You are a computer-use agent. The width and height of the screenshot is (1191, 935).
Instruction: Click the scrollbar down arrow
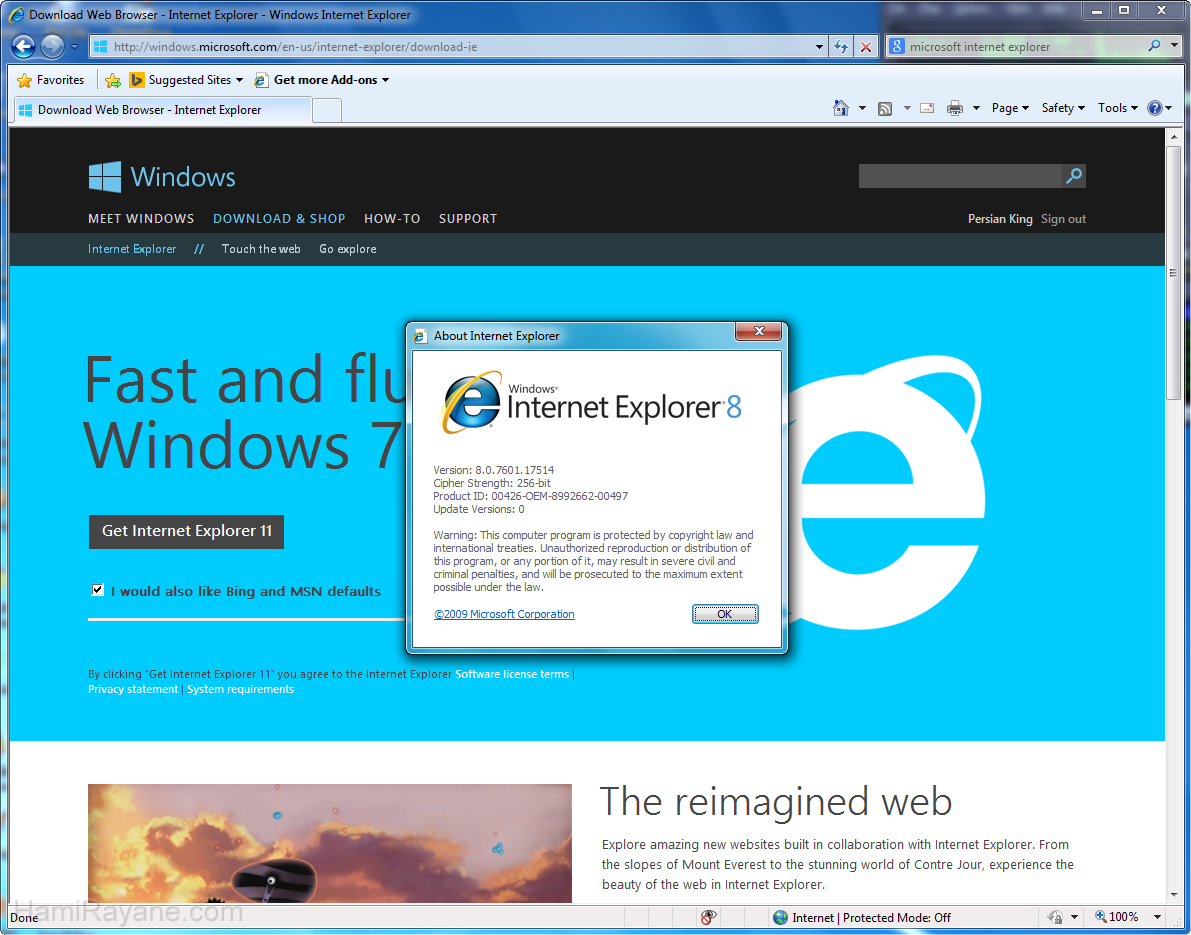coord(1174,896)
